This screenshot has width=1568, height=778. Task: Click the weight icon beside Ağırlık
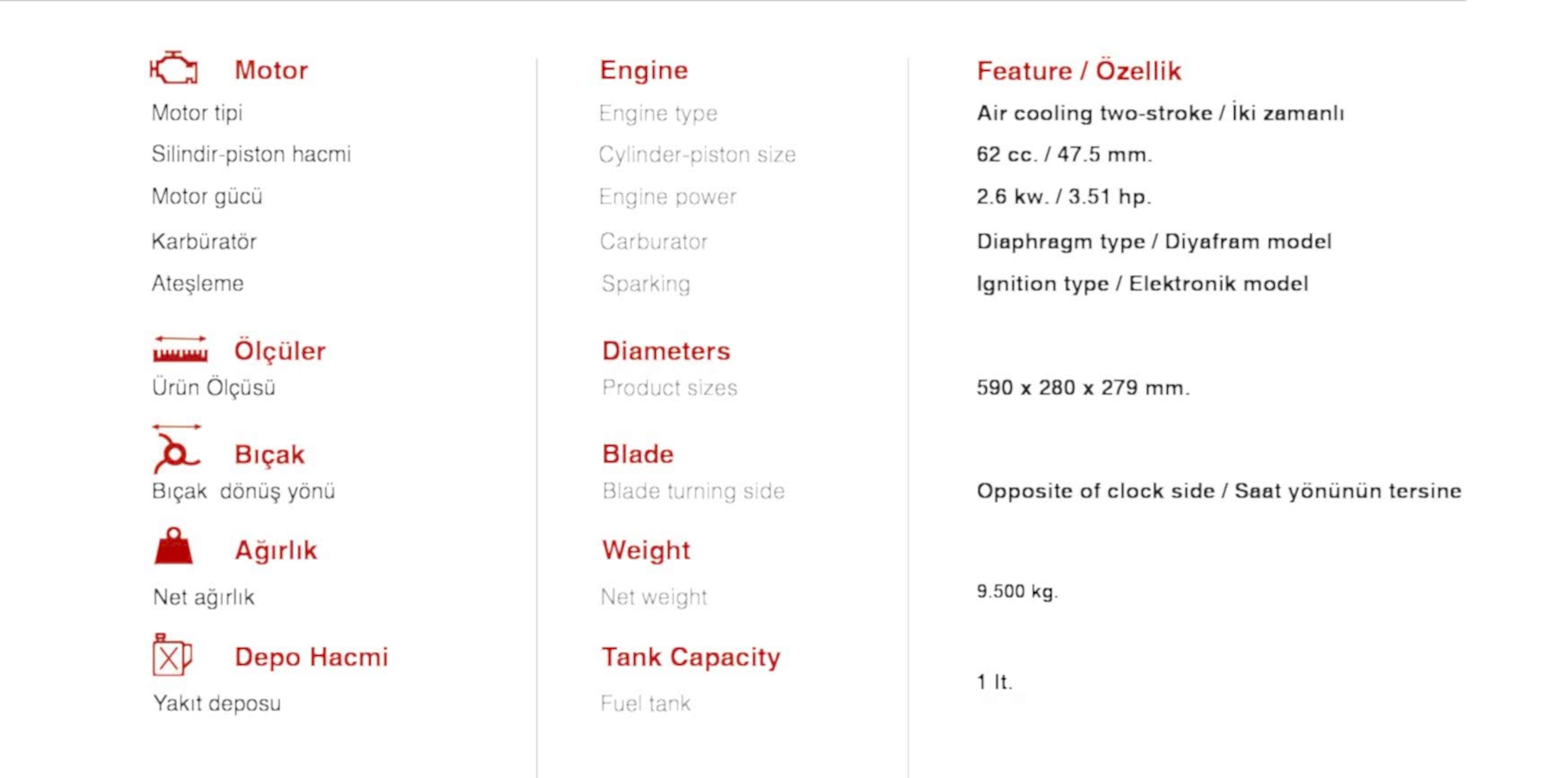pyautogui.click(x=173, y=546)
